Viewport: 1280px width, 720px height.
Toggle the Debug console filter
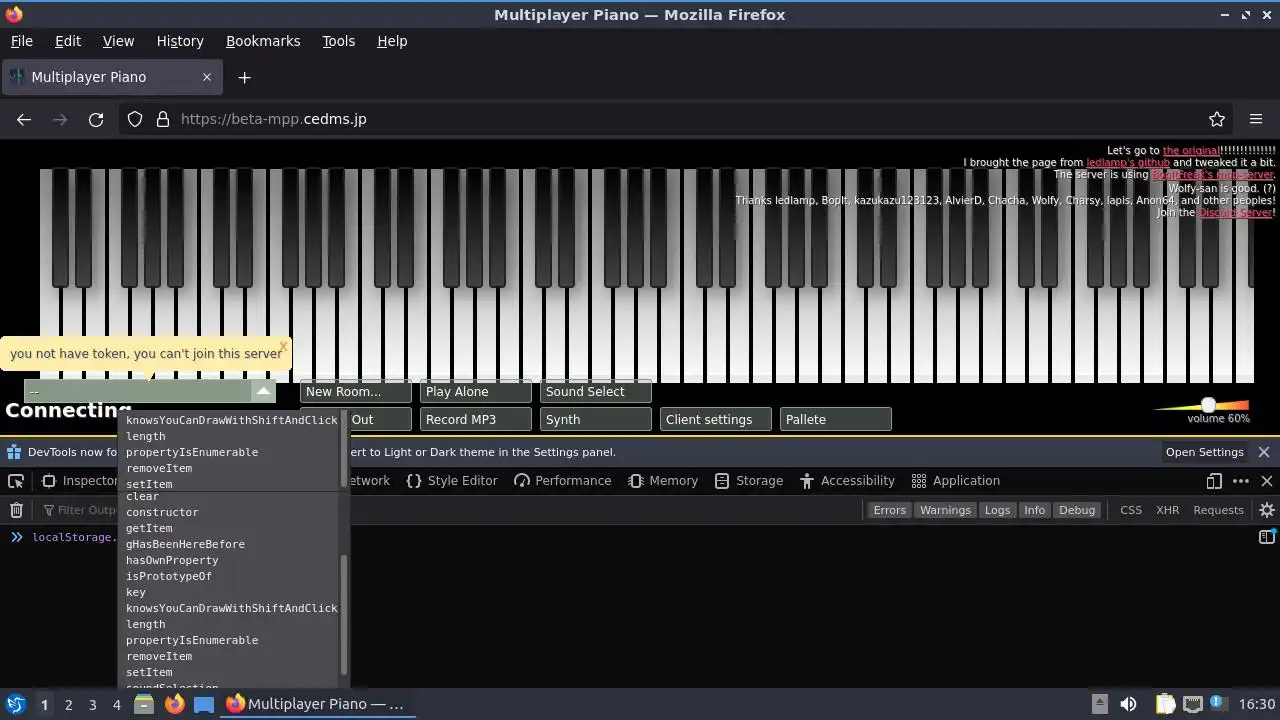pyautogui.click(x=1077, y=510)
